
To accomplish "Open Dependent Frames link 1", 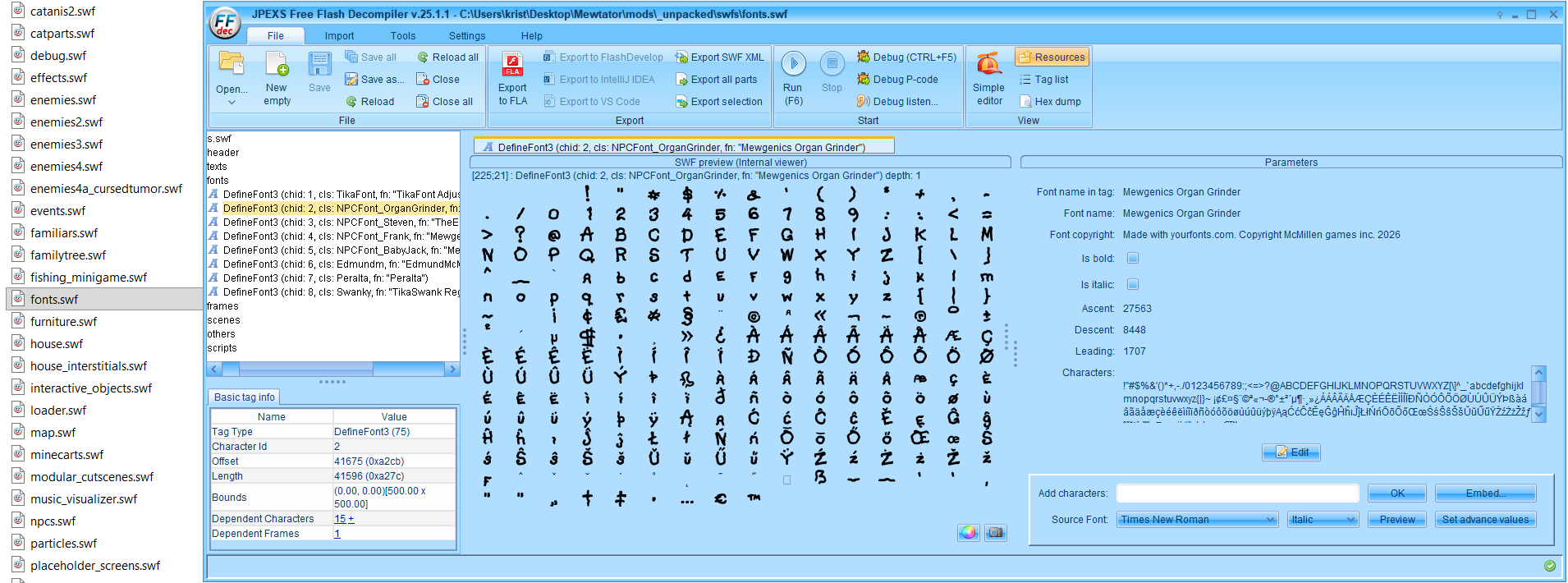I will pyautogui.click(x=337, y=534).
